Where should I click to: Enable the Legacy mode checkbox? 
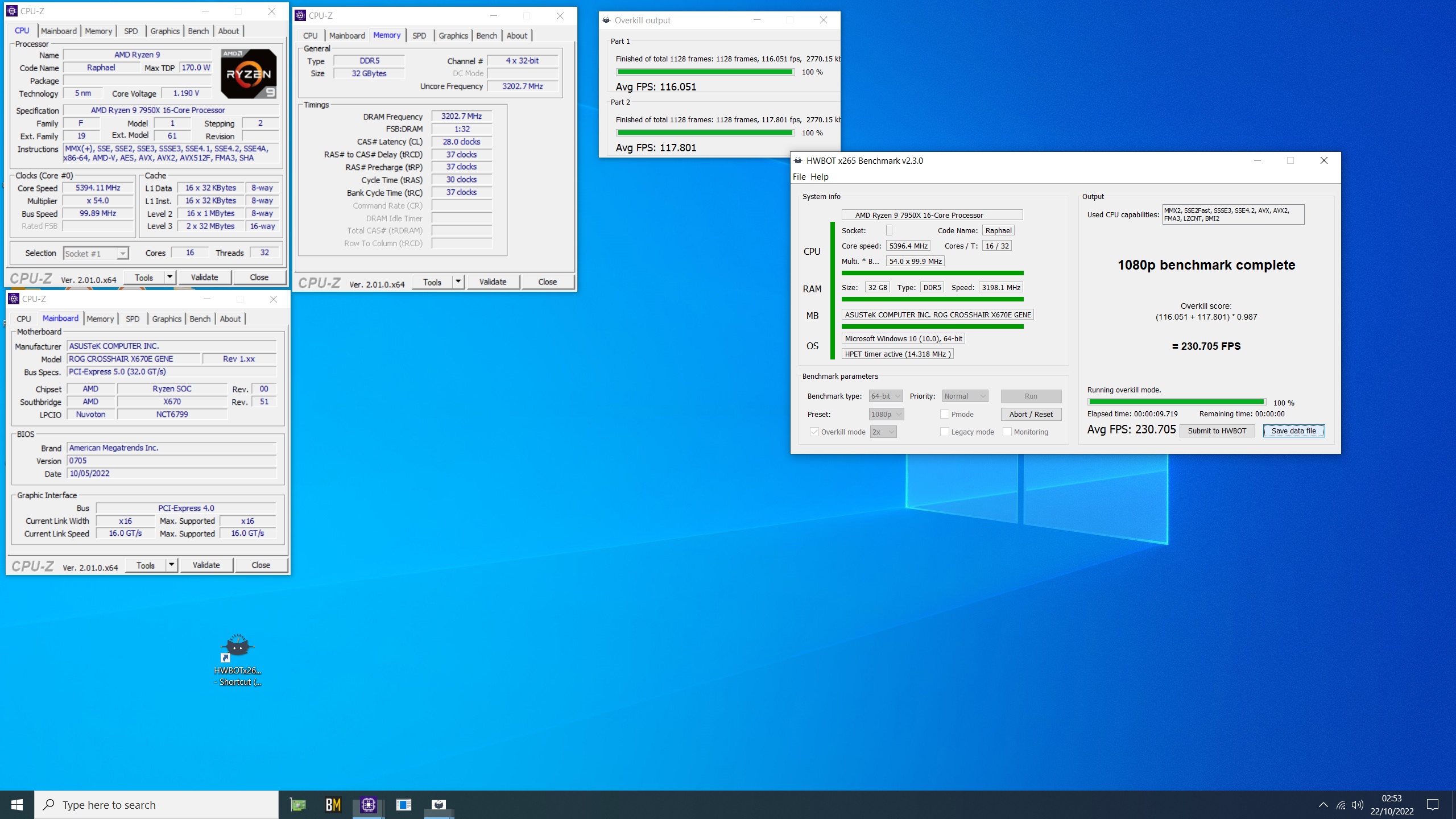[x=945, y=432]
